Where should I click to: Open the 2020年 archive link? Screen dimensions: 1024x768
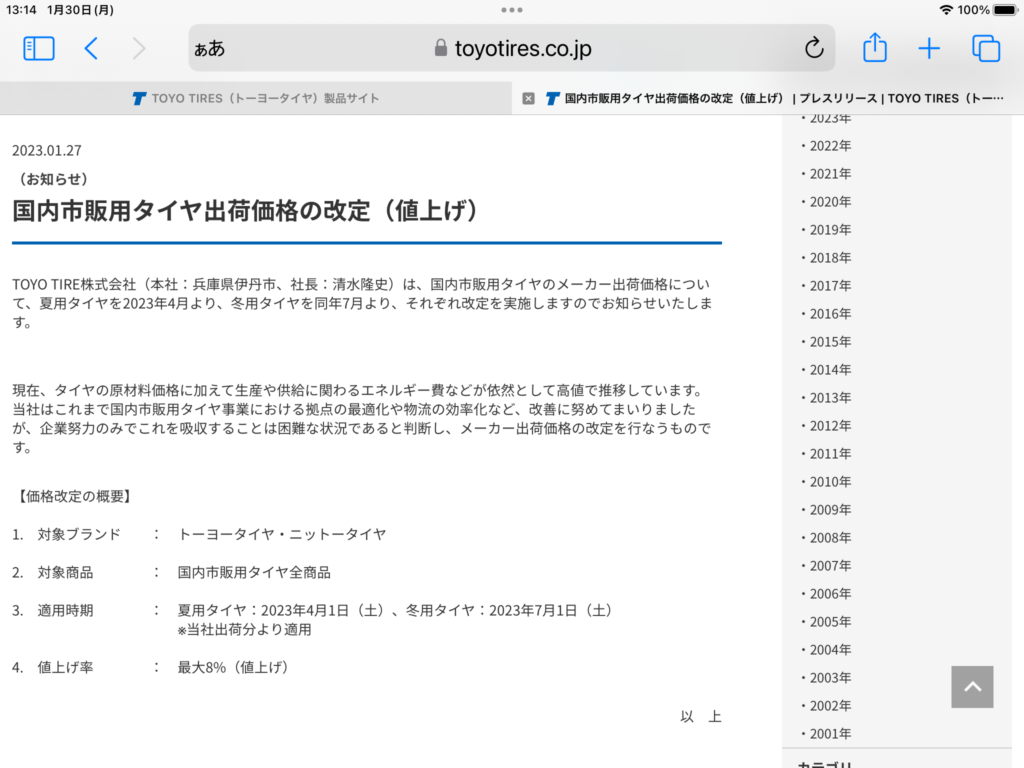[830, 202]
